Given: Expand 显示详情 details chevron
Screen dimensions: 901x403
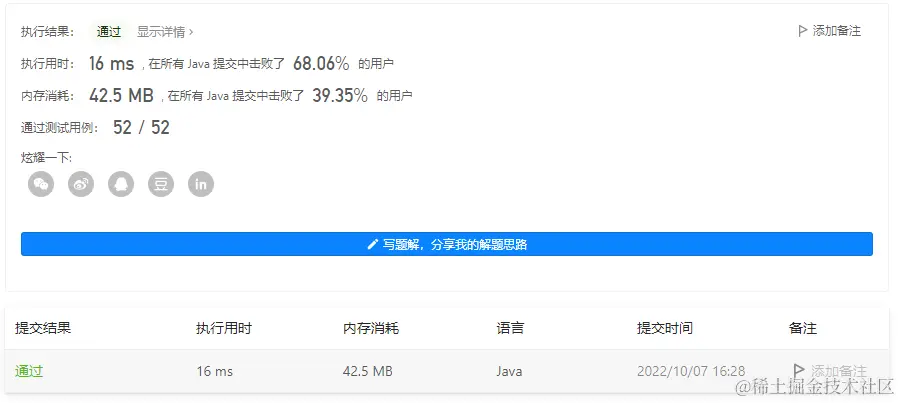Looking at the screenshot, I should point(191,32).
